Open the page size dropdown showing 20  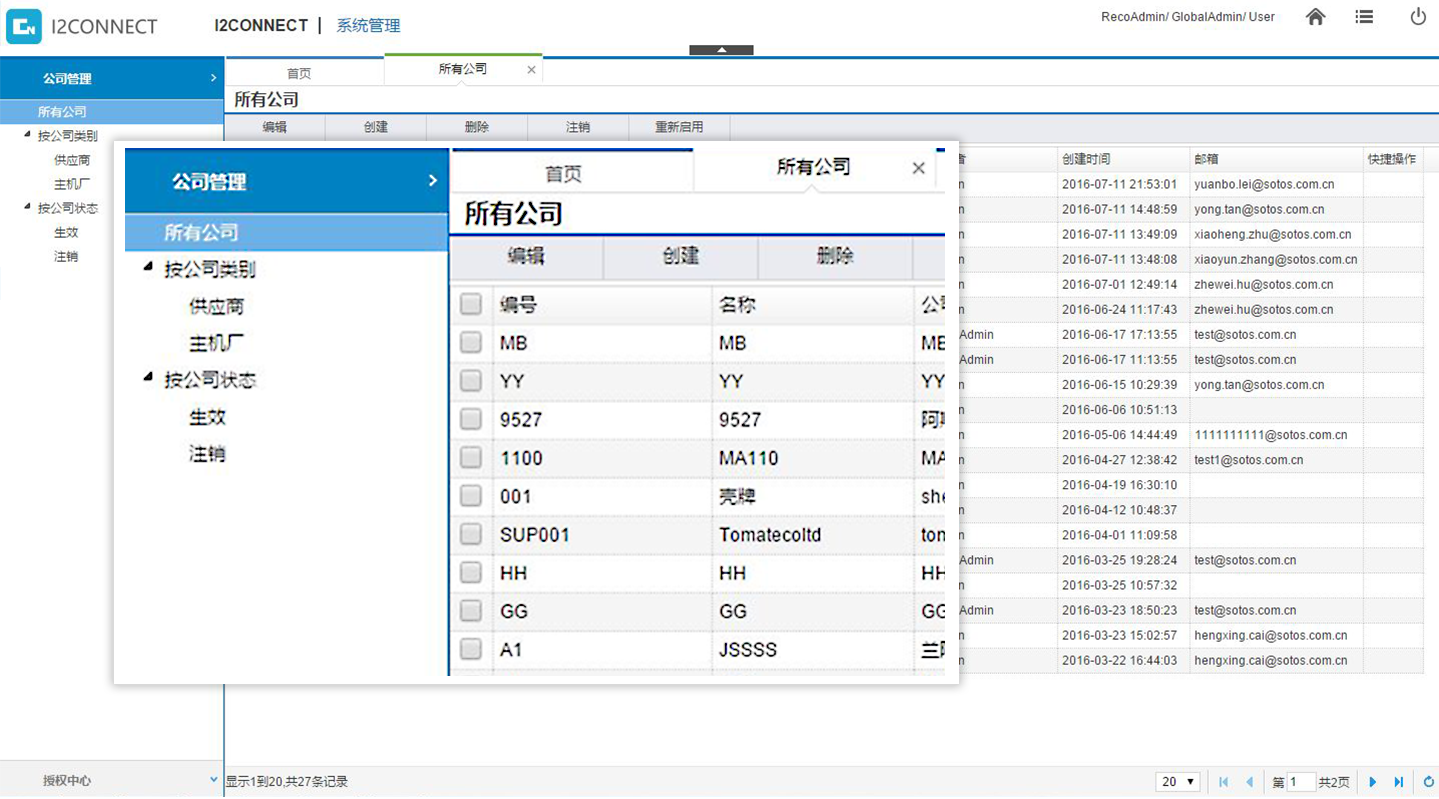click(x=1179, y=782)
